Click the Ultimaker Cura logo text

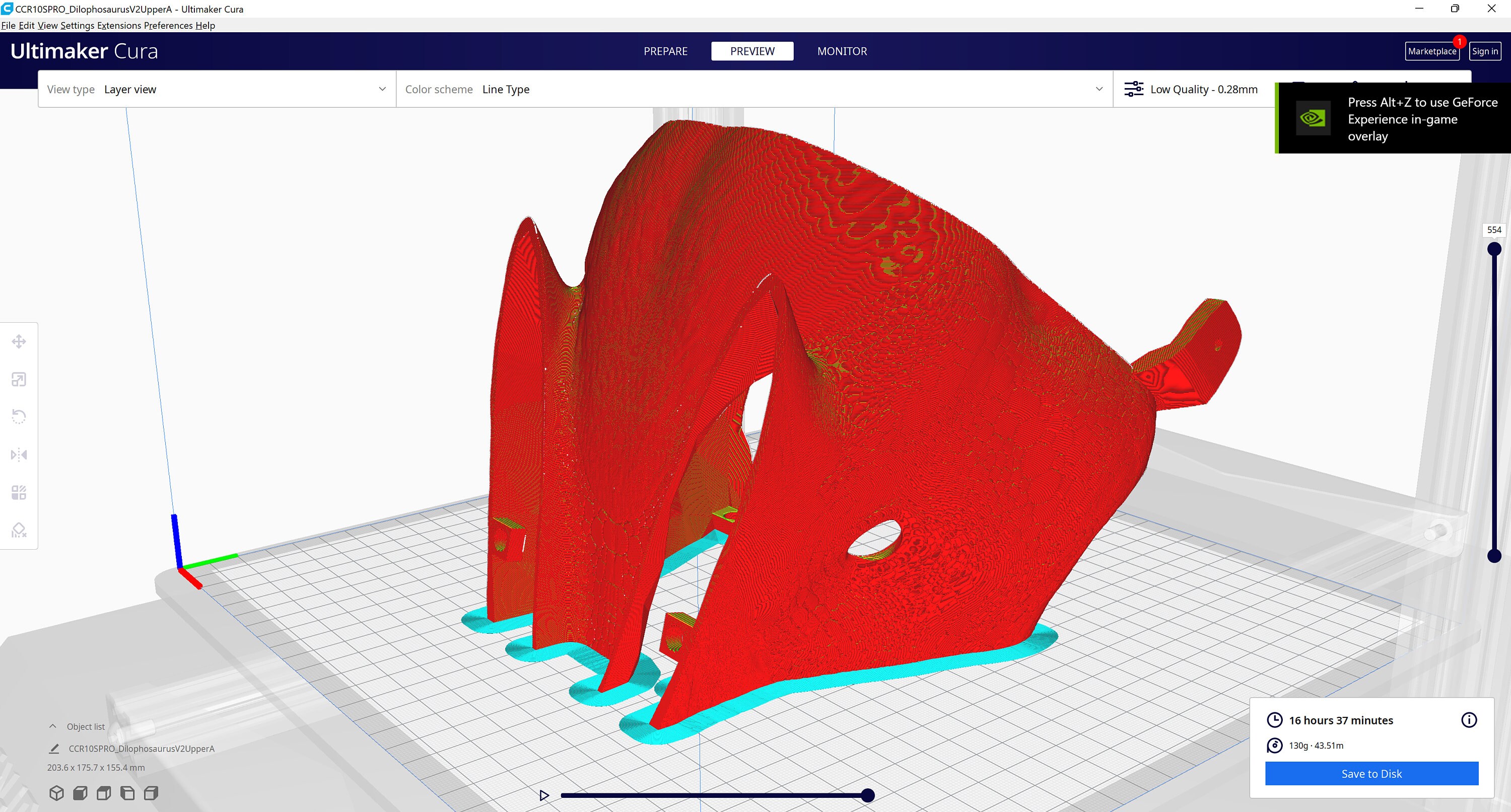pyautogui.click(x=85, y=51)
